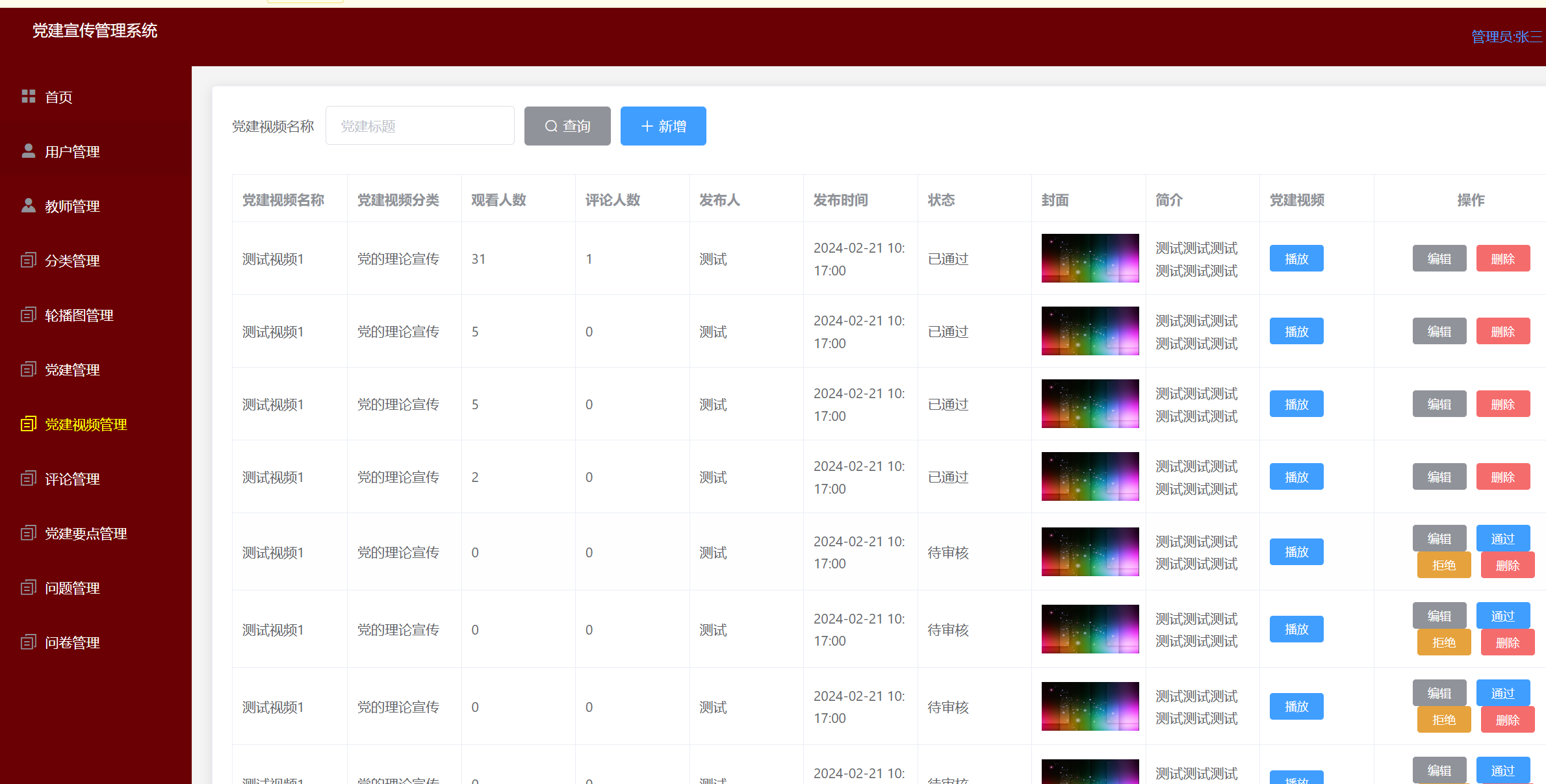Viewport: 1546px width, 784px height.
Task: Click the grid icon beside 首页
Action: click(x=28, y=97)
